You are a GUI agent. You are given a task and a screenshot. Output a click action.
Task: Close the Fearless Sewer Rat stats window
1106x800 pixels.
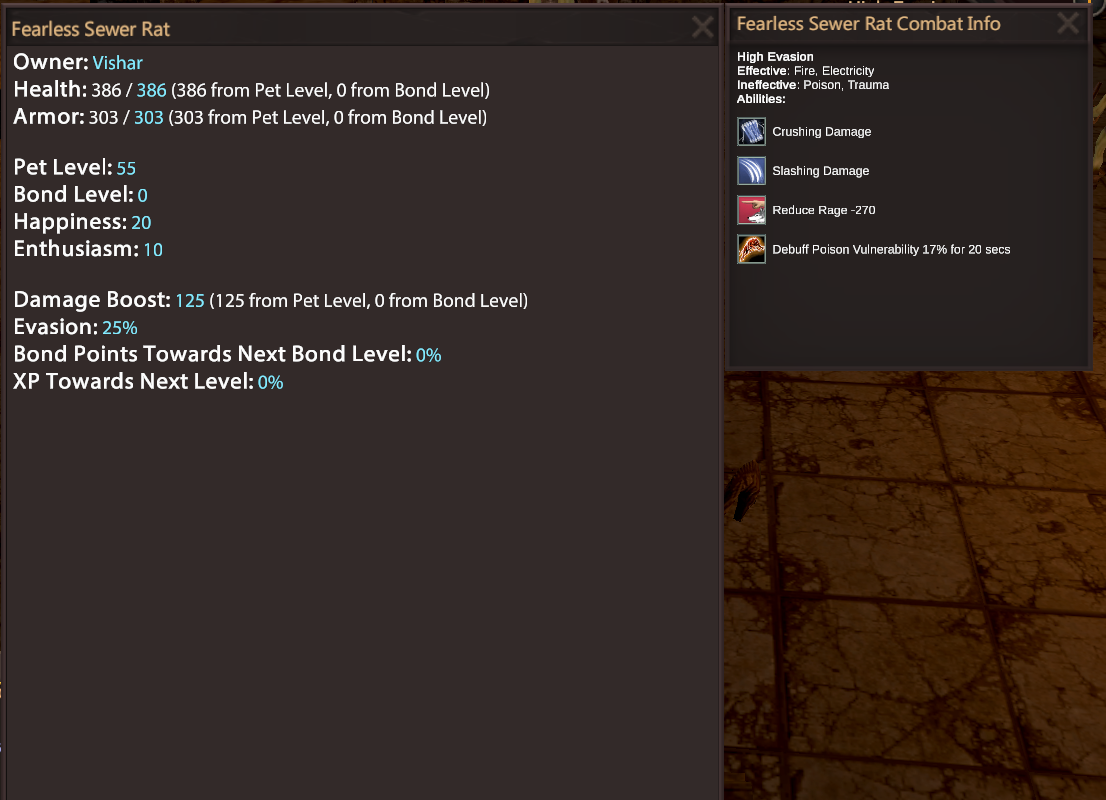tap(702, 28)
